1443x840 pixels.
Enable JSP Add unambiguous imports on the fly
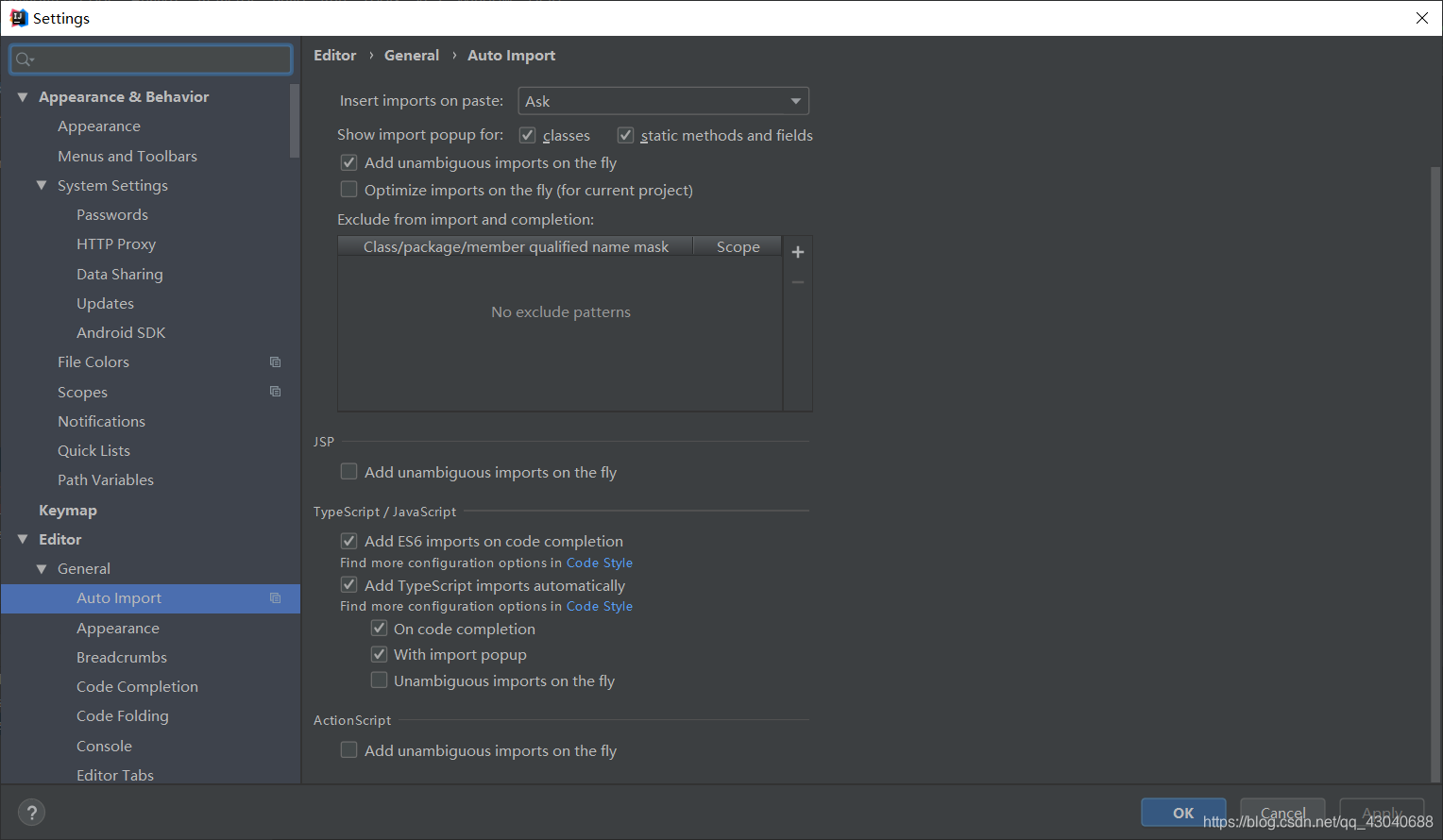349,471
